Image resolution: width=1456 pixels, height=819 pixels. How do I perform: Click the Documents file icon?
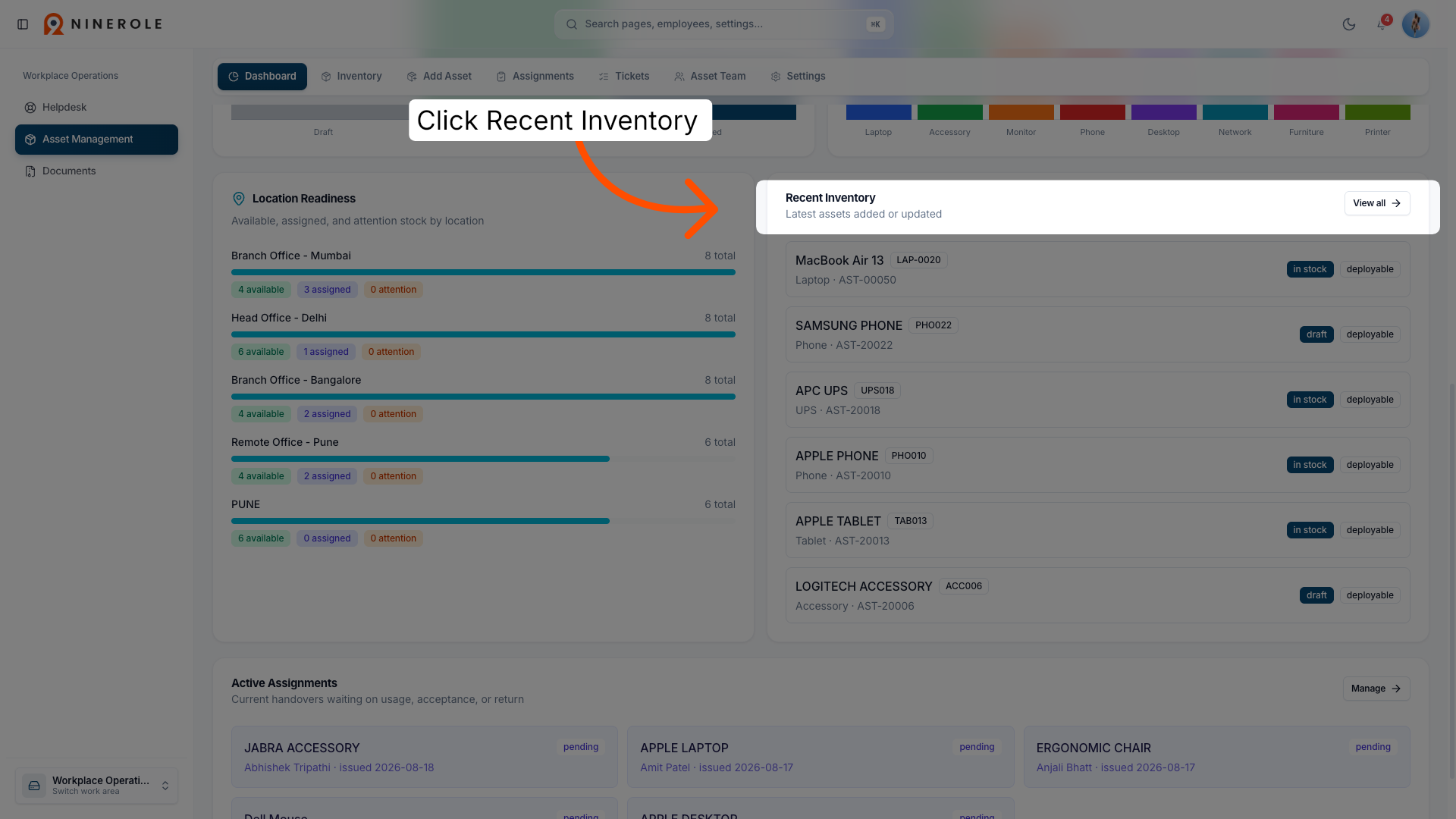[x=30, y=171]
